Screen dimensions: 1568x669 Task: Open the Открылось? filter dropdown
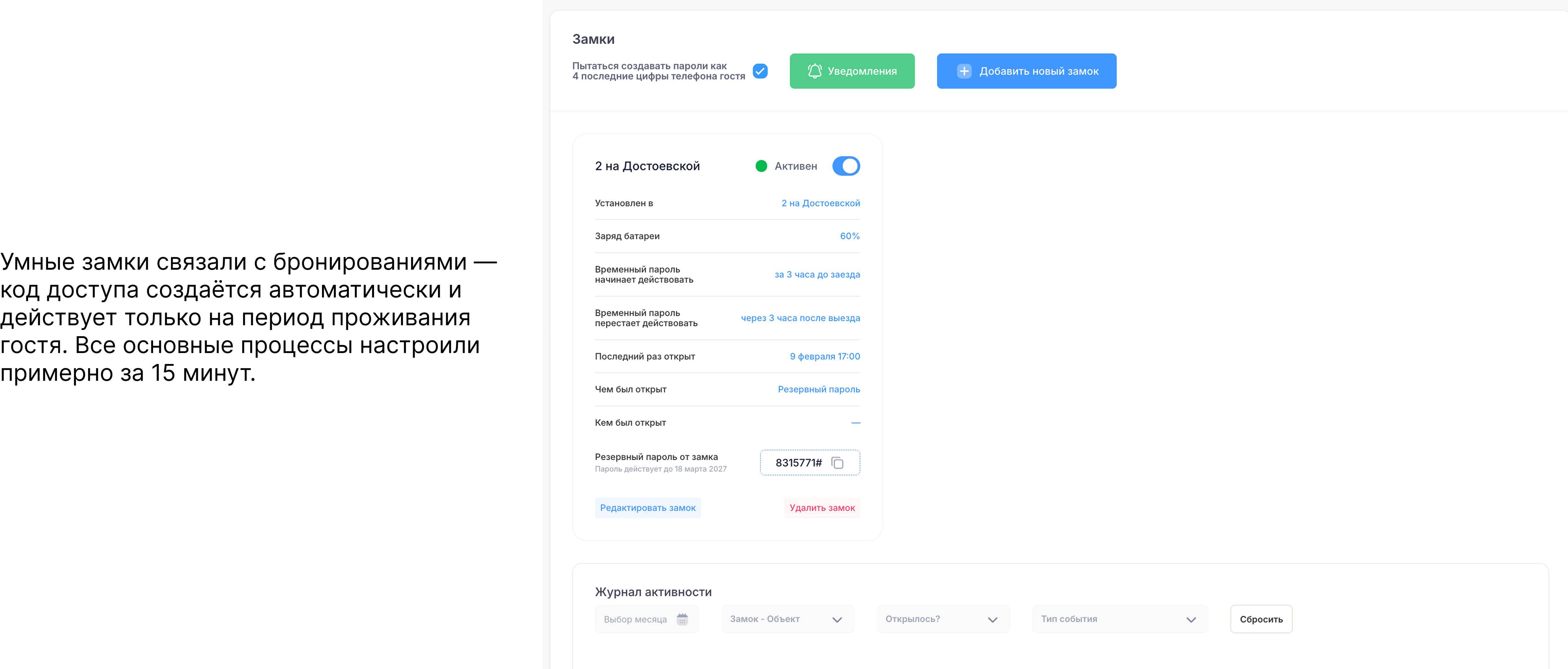click(x=943, y=619)
